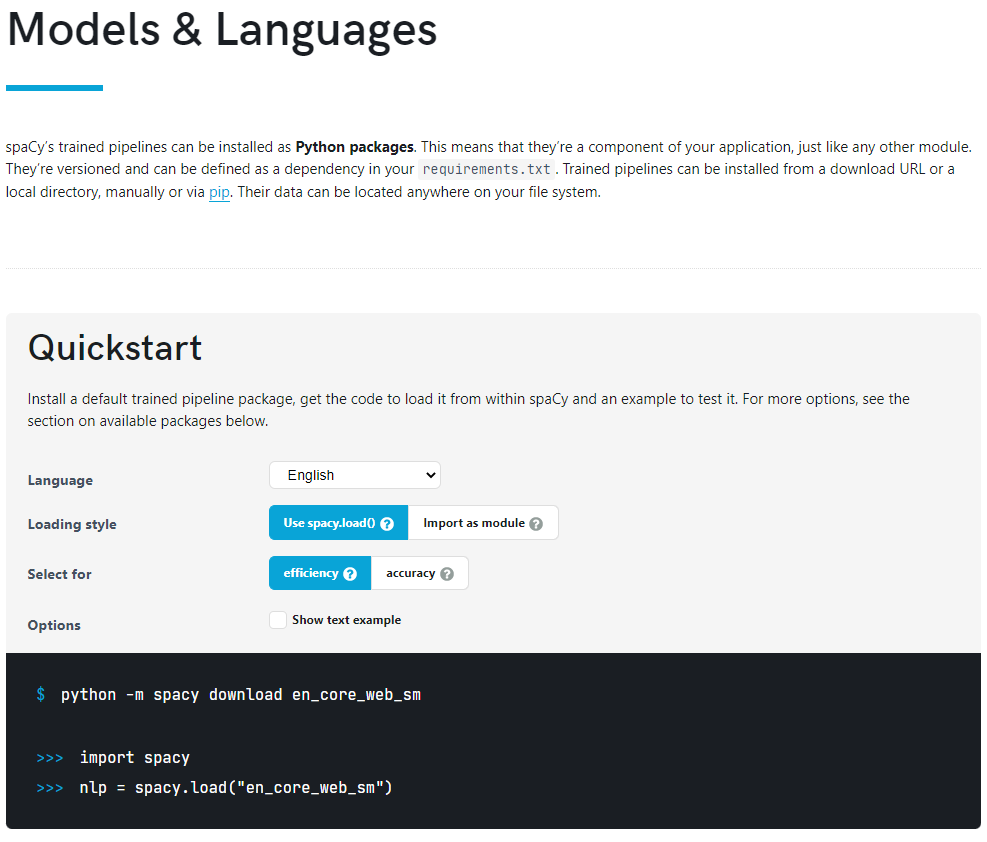Click the Select for label
The height and width of the screenshot is (842, 987).
pos(59,575)
